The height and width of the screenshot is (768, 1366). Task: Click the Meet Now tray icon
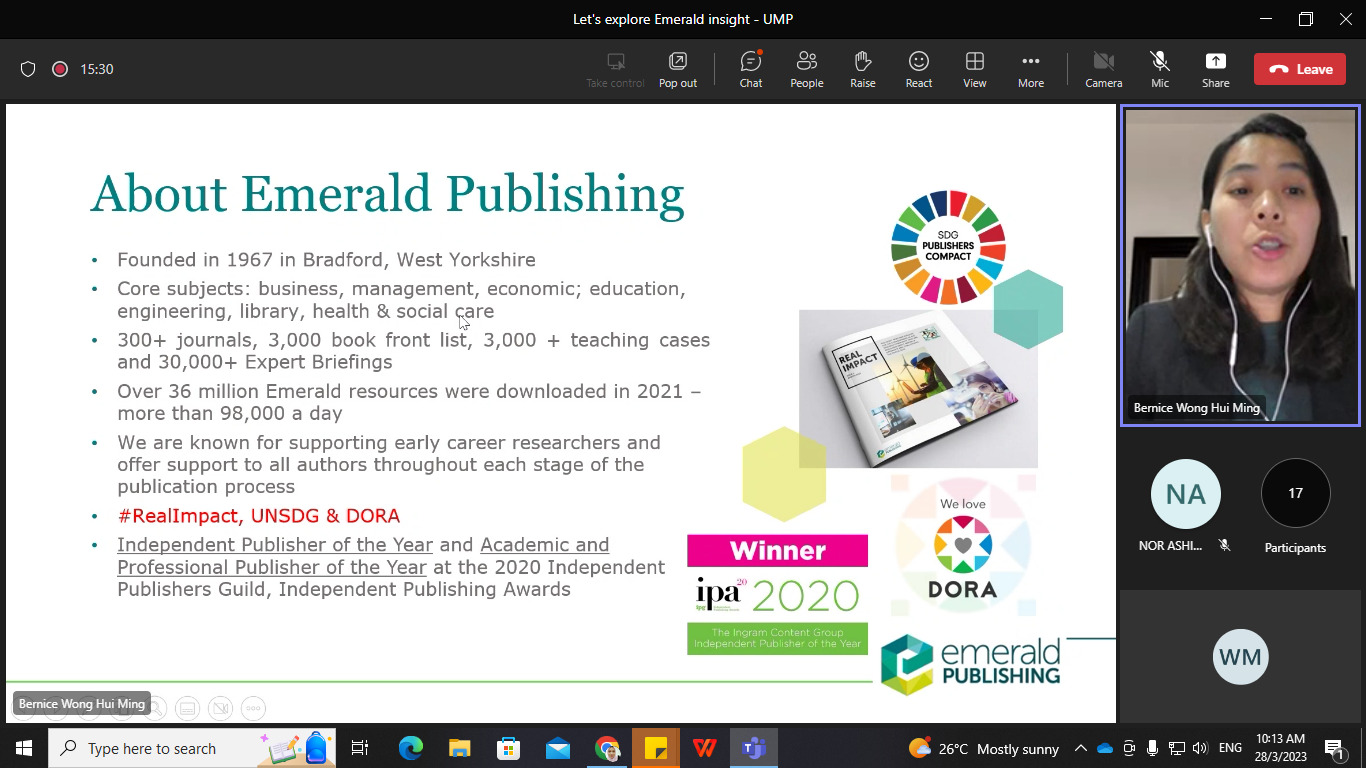click(x=1129, y=748)
